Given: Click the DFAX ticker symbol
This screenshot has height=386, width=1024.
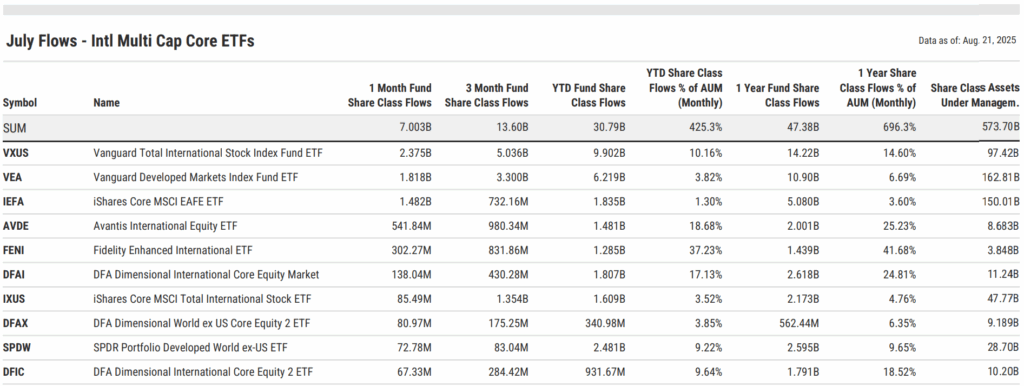Looking at the screenshot, I should click(x=15, y=323).
